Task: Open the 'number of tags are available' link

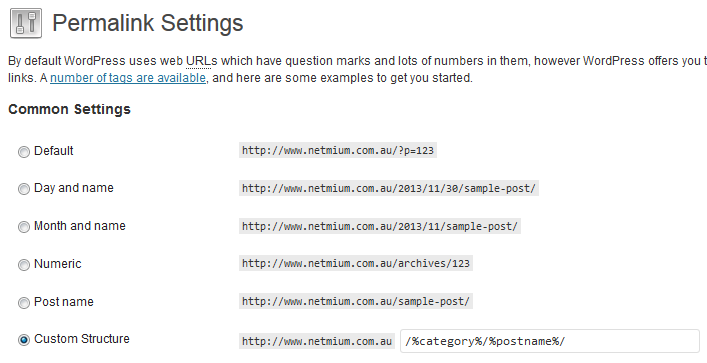Action: [128, 78]
